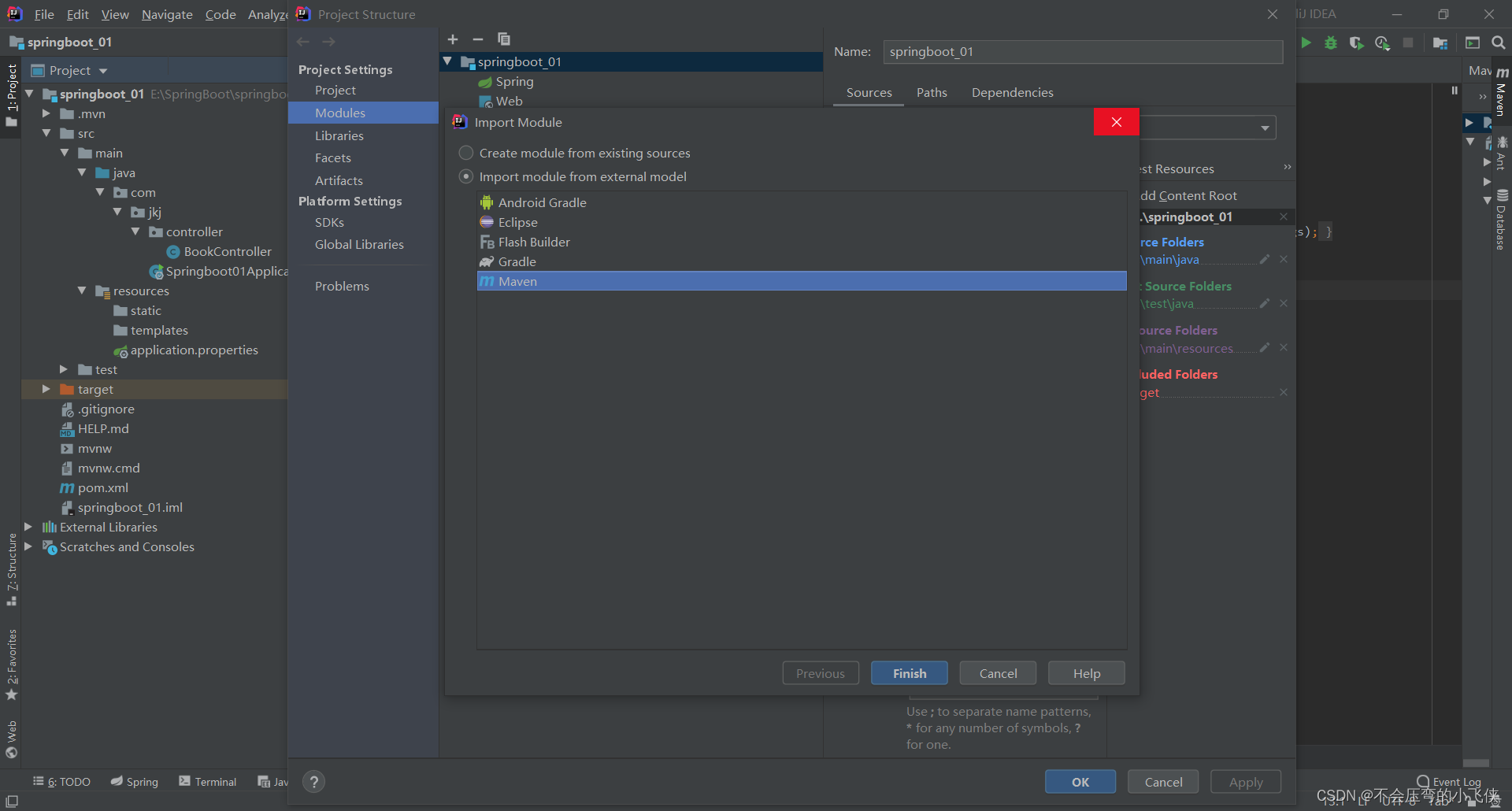Collapse the src folder

pos(46,133)
